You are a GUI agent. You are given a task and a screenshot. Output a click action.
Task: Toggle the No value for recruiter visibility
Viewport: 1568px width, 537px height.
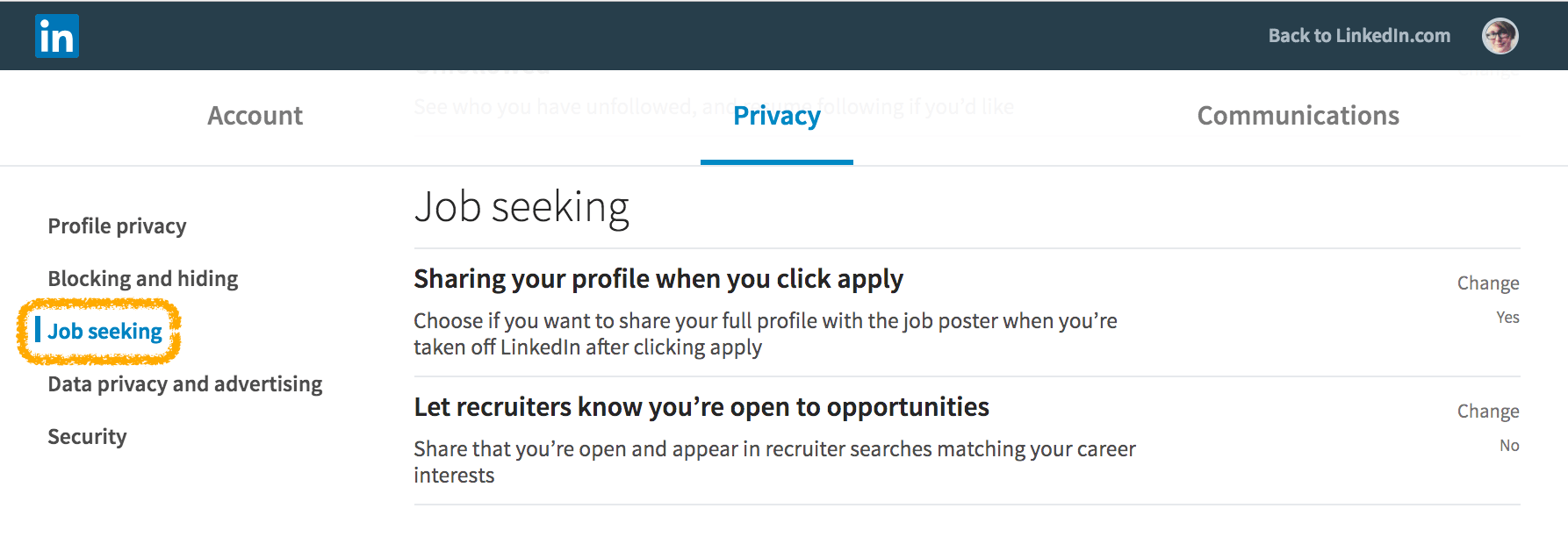click(1509, 445)
